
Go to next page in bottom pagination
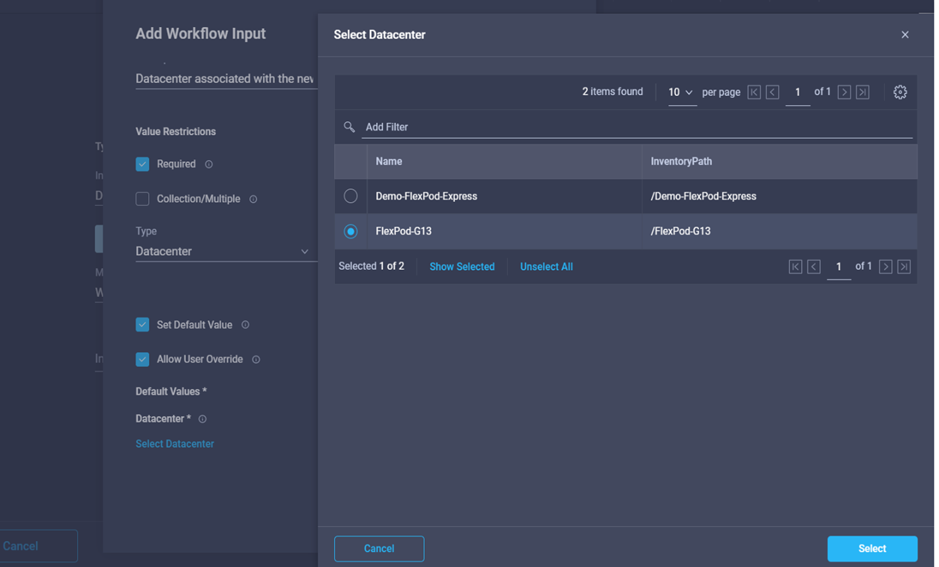885,267
